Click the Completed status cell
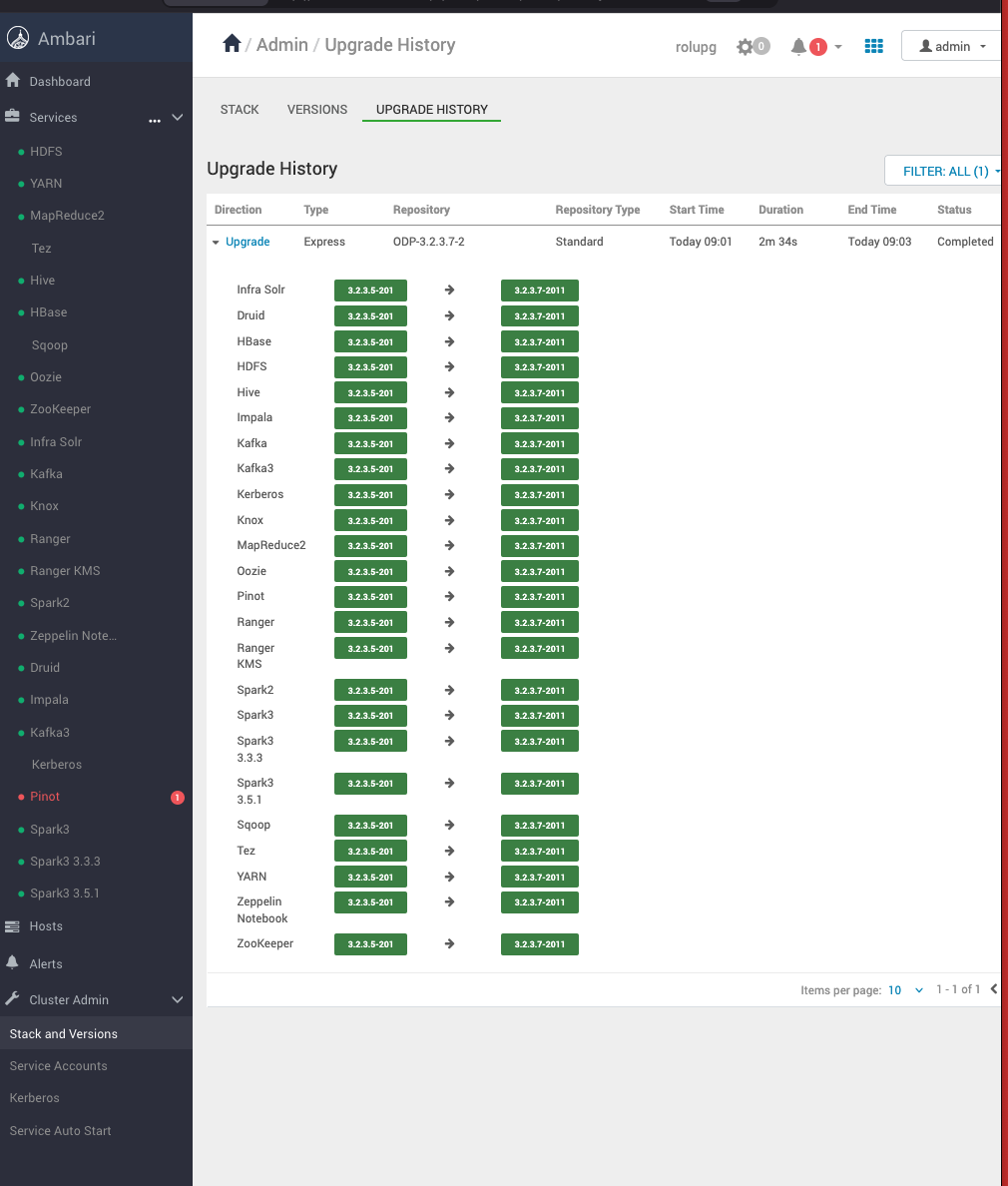This screenshot has height=1186, width=1008. (965, 242)
